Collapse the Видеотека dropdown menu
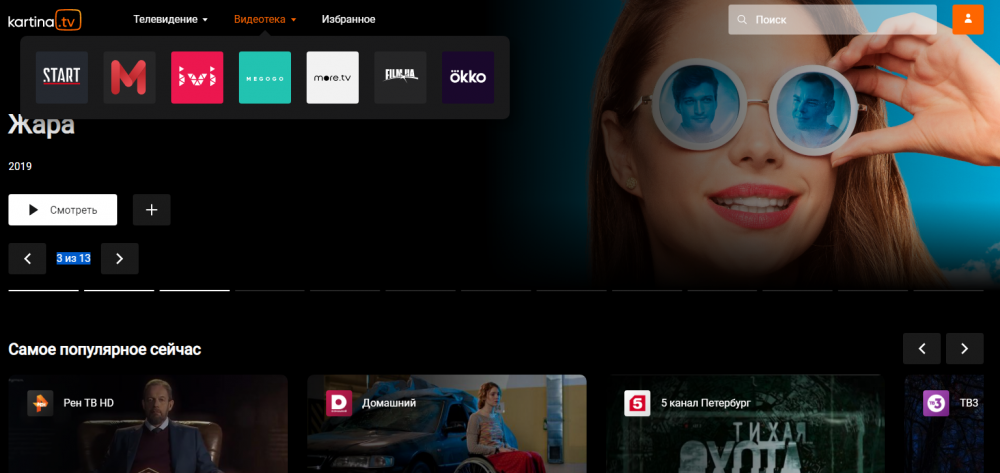Viewport: 1000px width, 473px height. [x=265, y=19]
